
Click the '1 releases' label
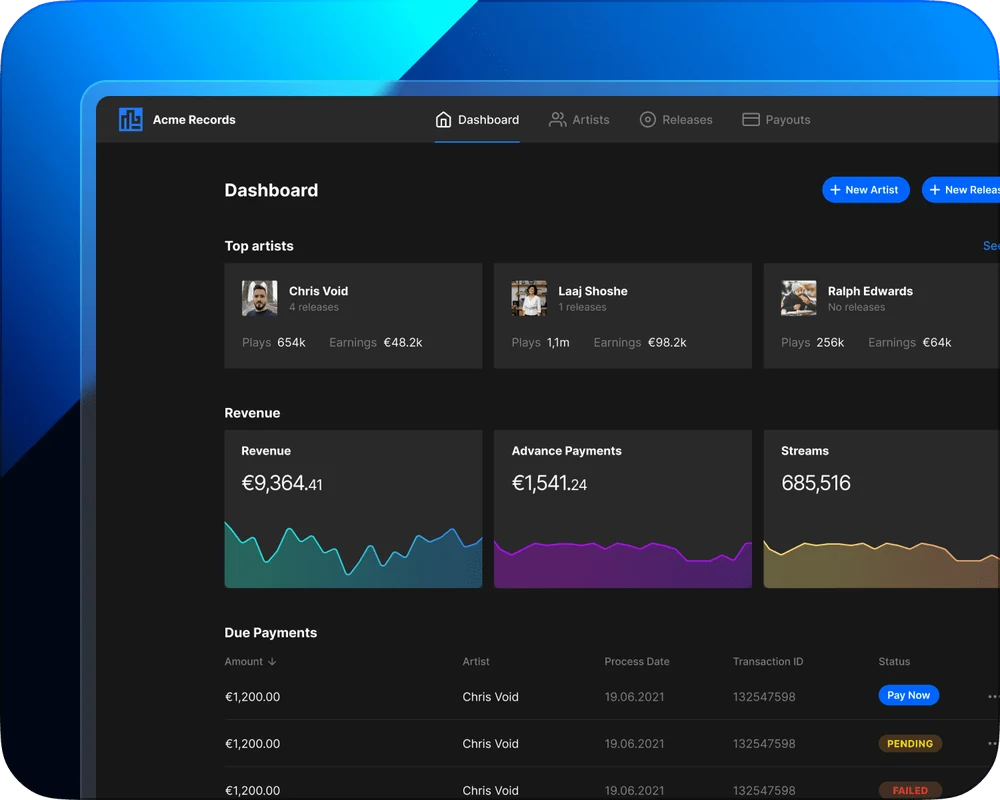click(x=582, y=307)
